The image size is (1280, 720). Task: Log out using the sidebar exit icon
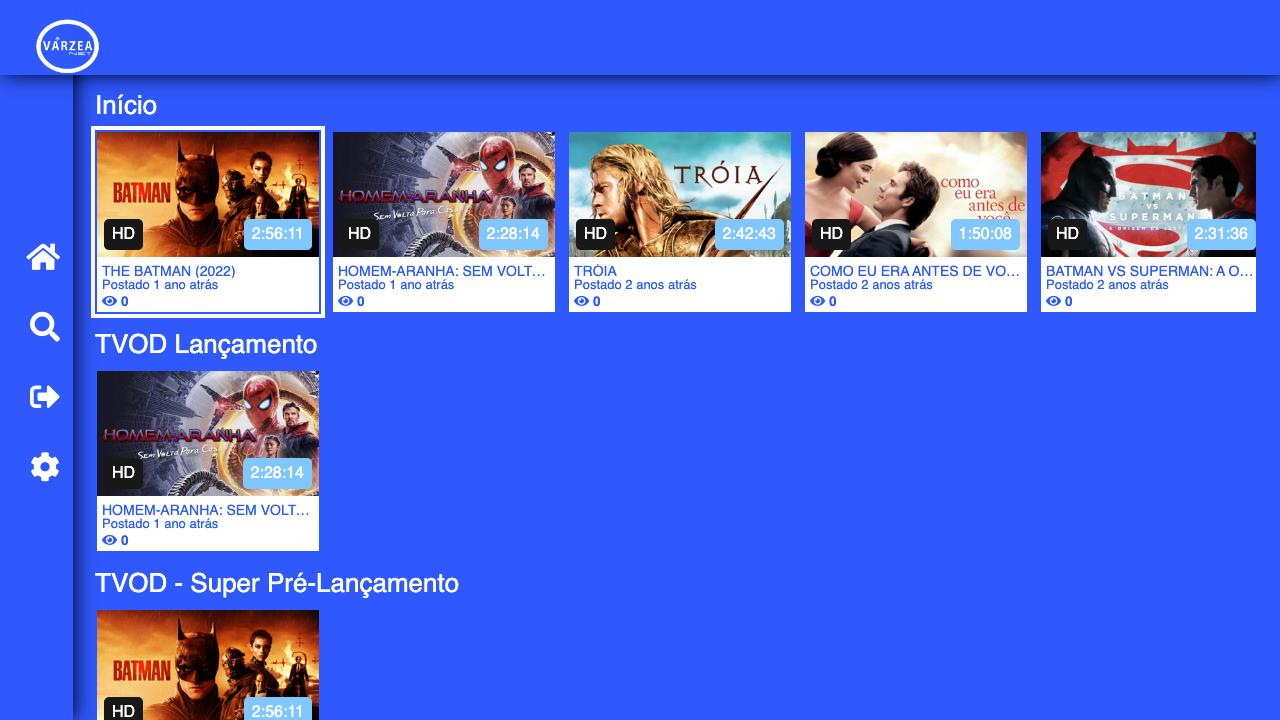[45, 397]
